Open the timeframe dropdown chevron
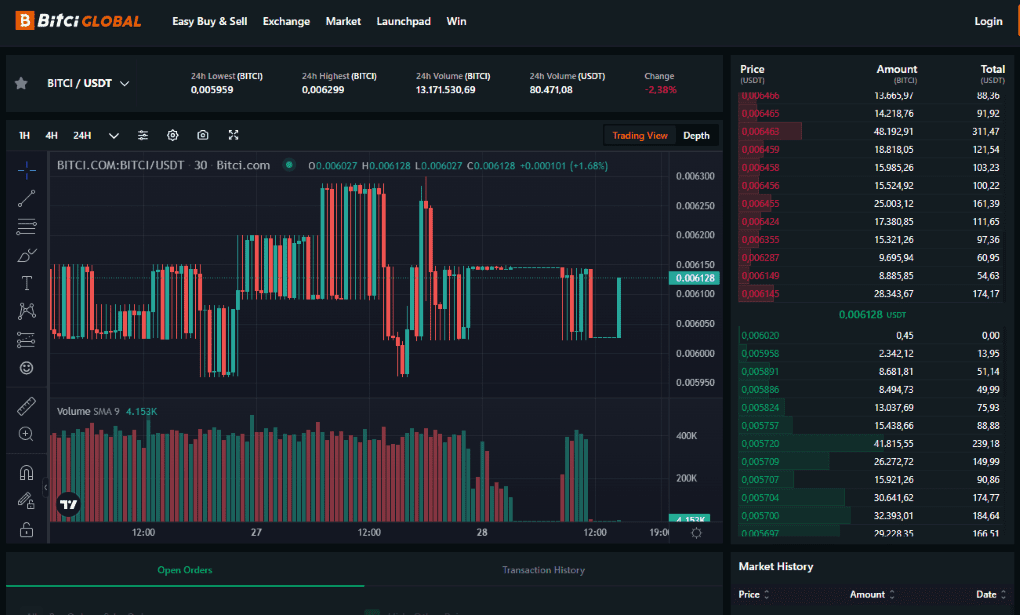 113,135
